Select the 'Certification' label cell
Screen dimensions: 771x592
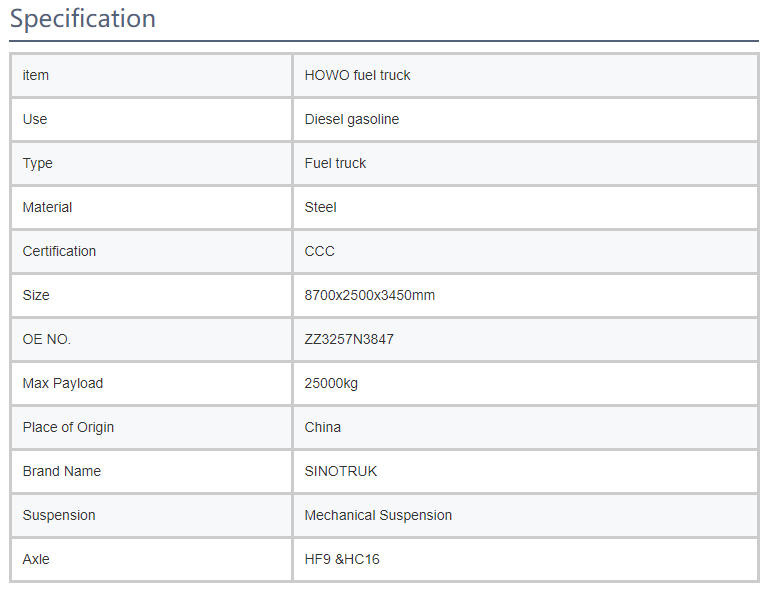point(59,251)
